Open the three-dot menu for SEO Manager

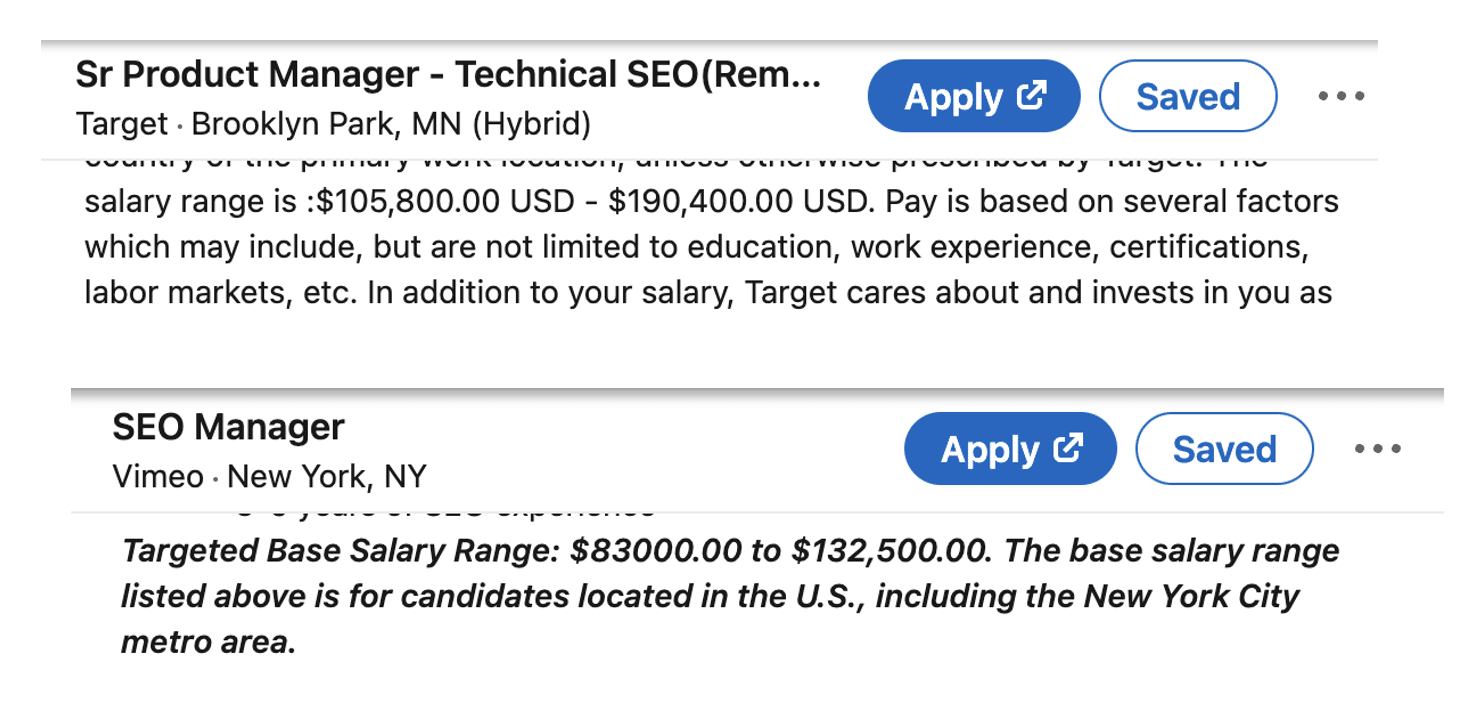(x=1377, y=449)
